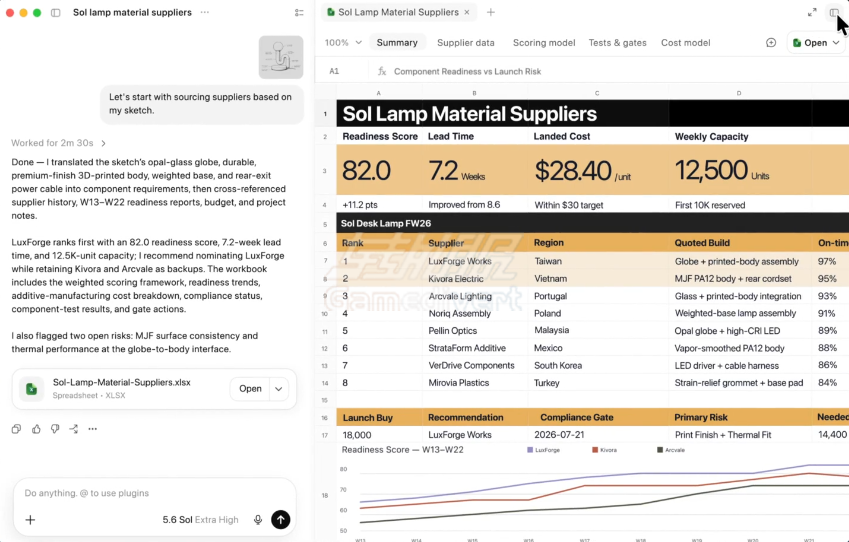Open the three-dot menu beside the chat title
The image size is (849, 542).
pyautogui.click(x=205, y=12)
